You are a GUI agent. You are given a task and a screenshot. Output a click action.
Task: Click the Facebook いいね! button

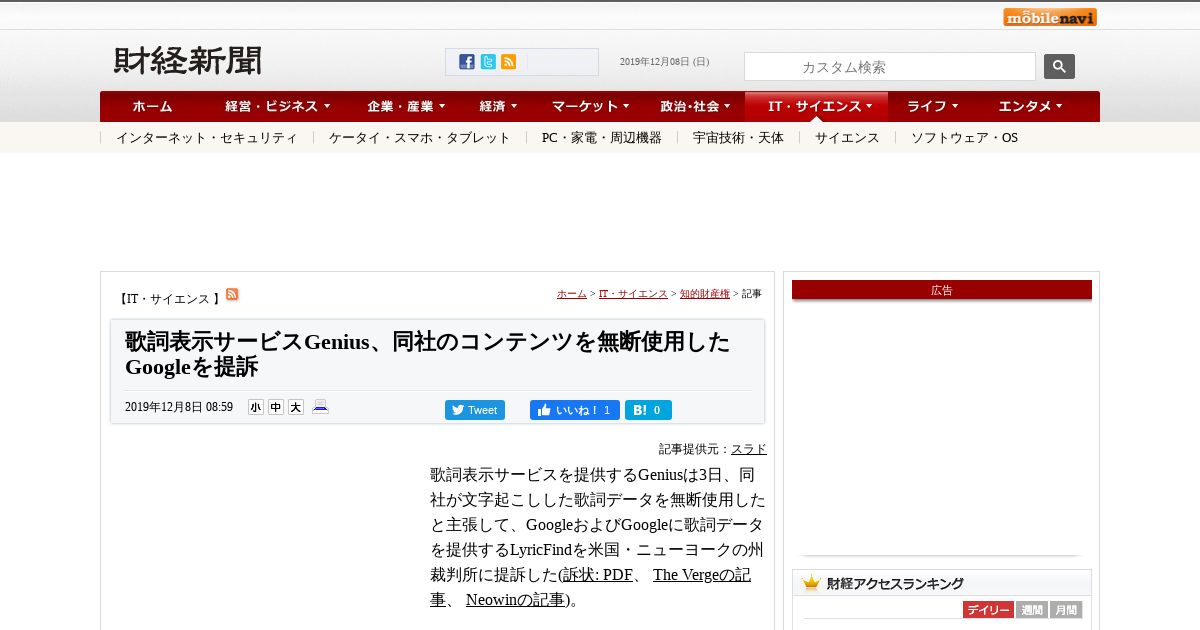click(x=575, y=410)
